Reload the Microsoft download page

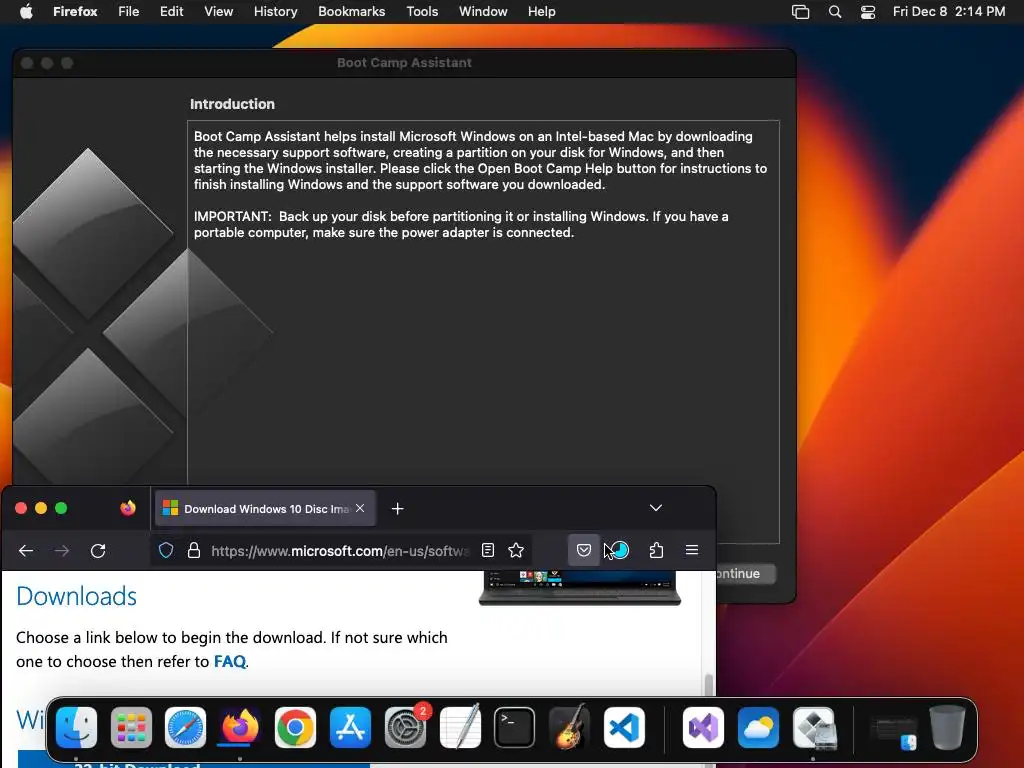pyautogui.click(x=98, y=551)
